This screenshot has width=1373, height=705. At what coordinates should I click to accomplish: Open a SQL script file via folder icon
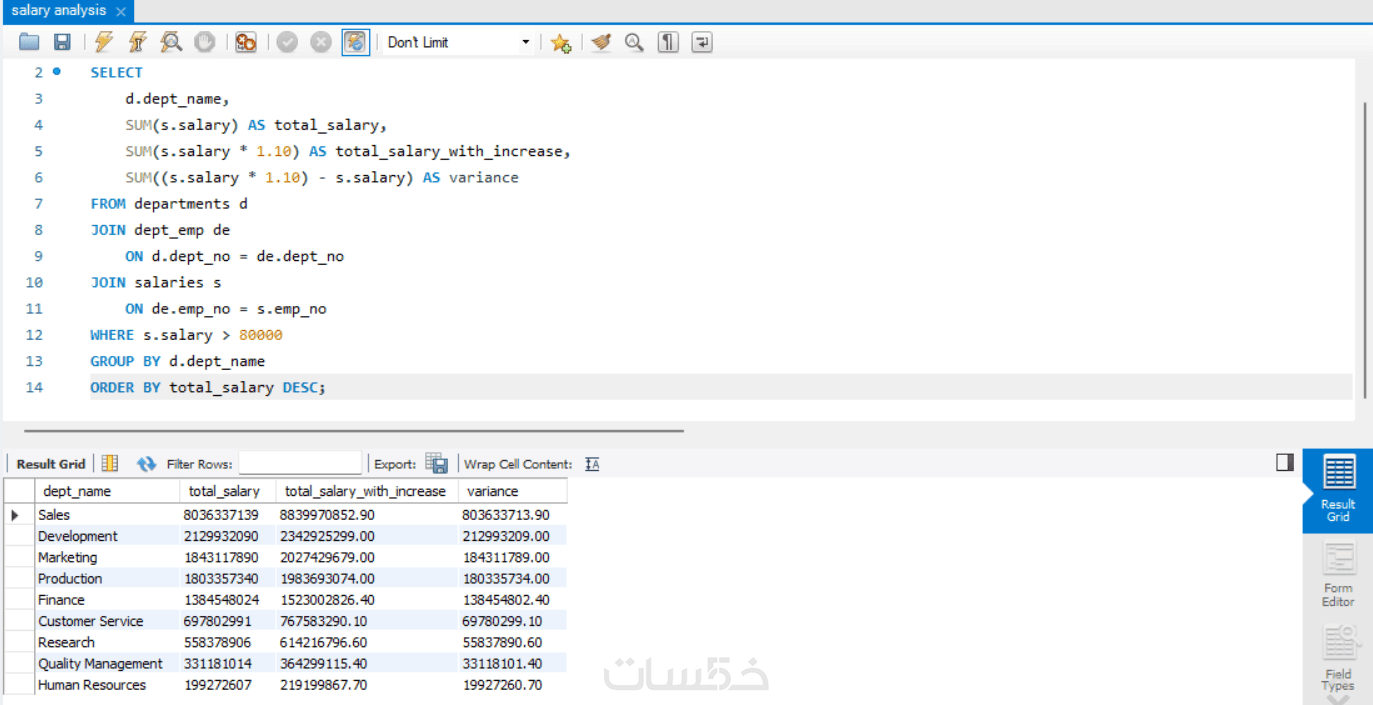point(29,42)
